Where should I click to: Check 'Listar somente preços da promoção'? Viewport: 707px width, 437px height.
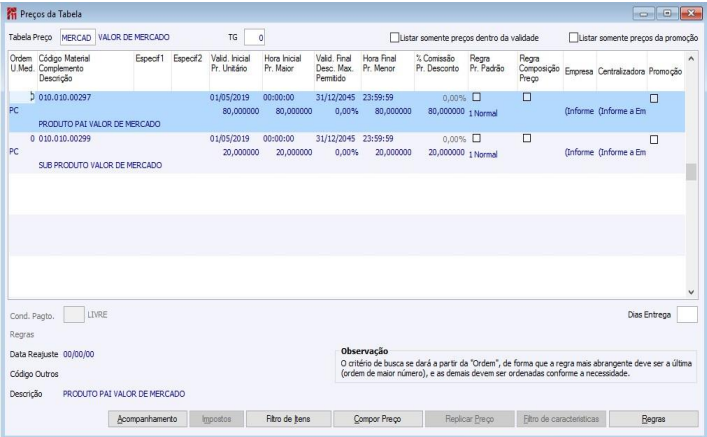[x=572, y=37]
